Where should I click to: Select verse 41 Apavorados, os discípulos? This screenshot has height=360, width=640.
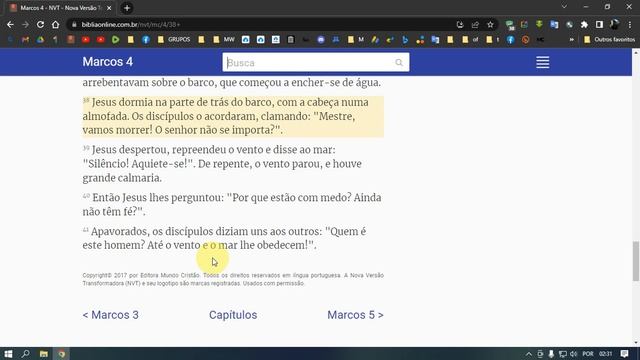click(224, 238)
